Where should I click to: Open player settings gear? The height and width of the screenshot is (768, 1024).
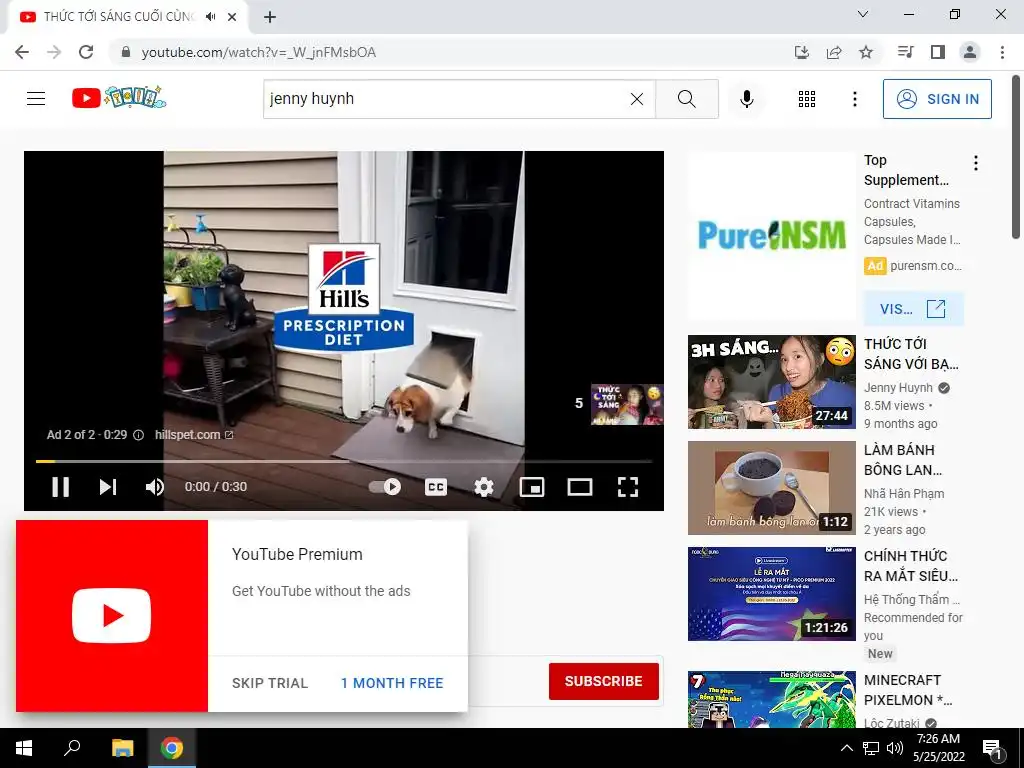click(x=484, y=487)
